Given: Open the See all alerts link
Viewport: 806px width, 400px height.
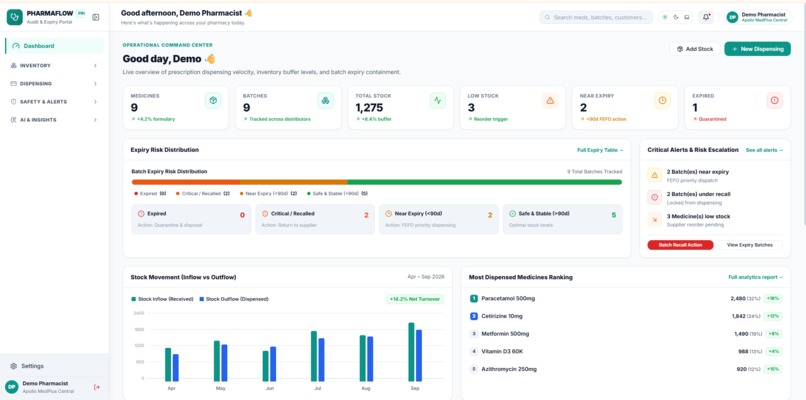Looking at the screenshot, I should [764, 150].
